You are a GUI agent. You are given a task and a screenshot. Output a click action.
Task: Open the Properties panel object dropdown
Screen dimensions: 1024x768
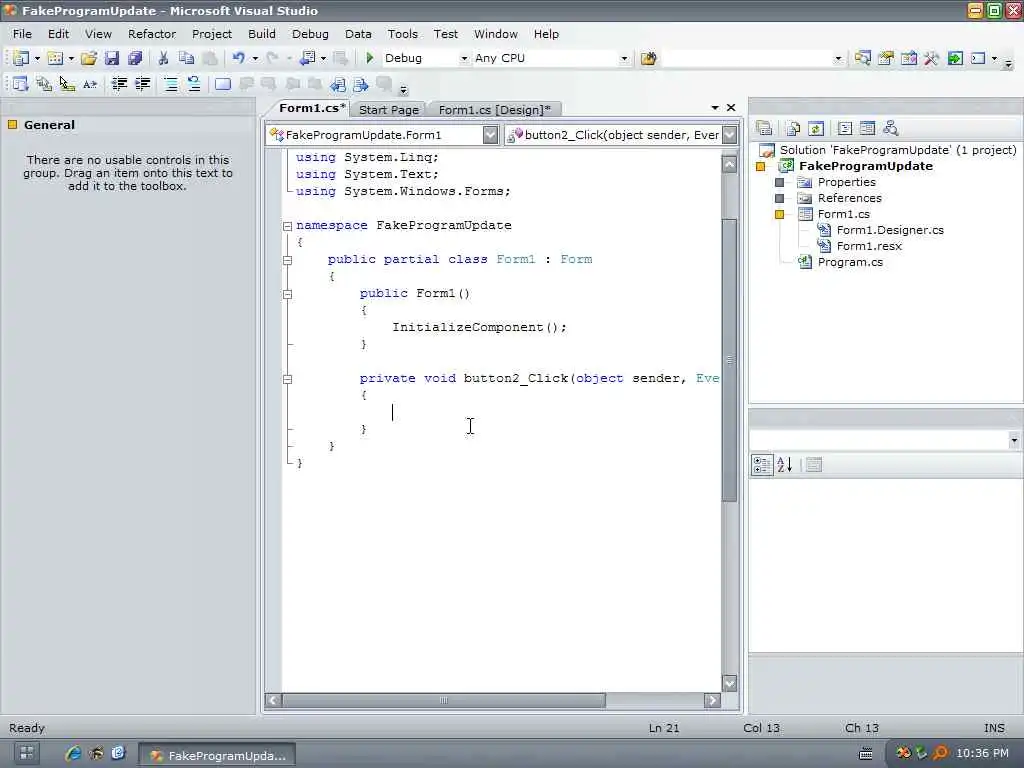coord(1014,441)
